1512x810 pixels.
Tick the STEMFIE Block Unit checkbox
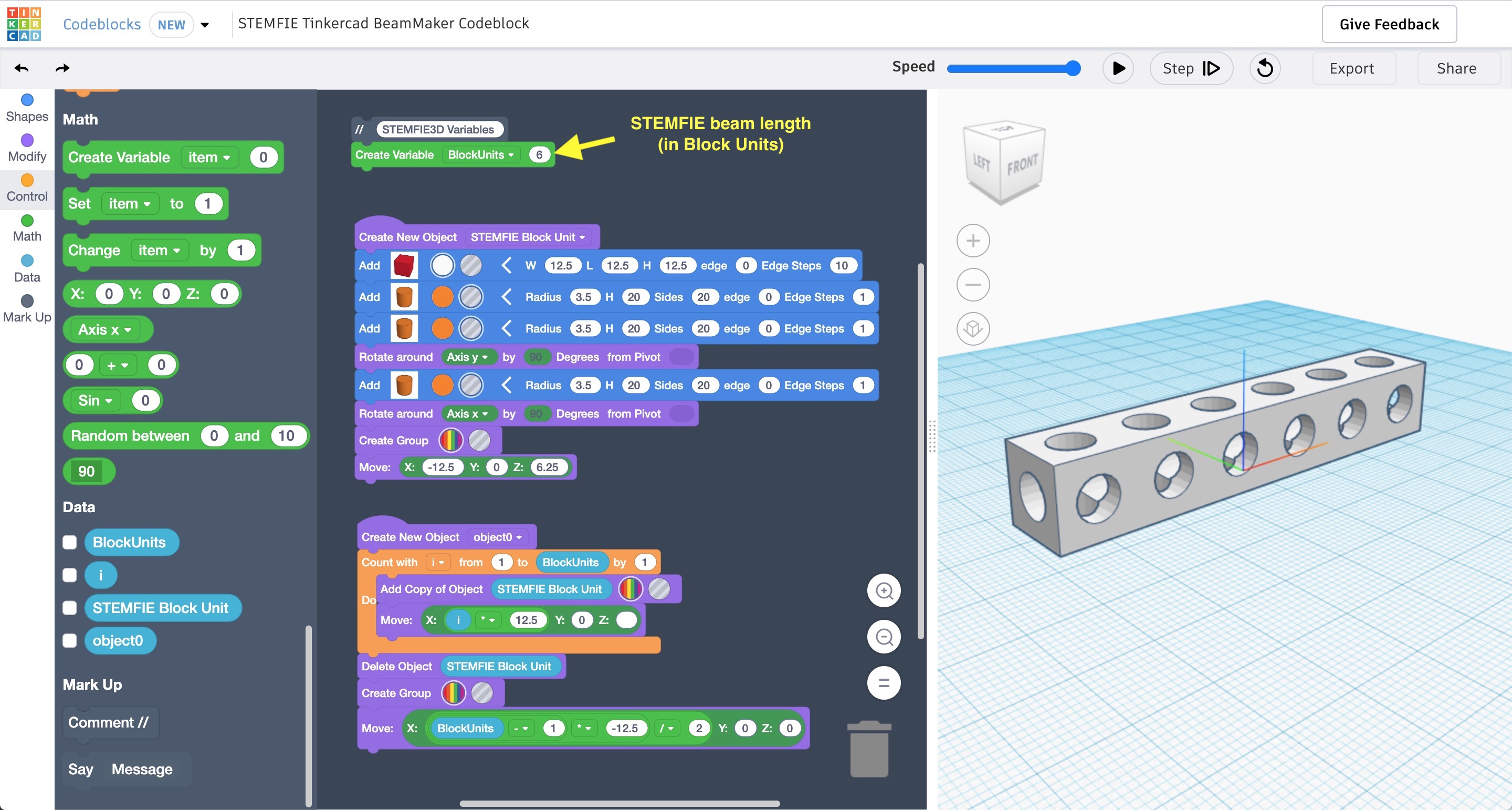70,608
